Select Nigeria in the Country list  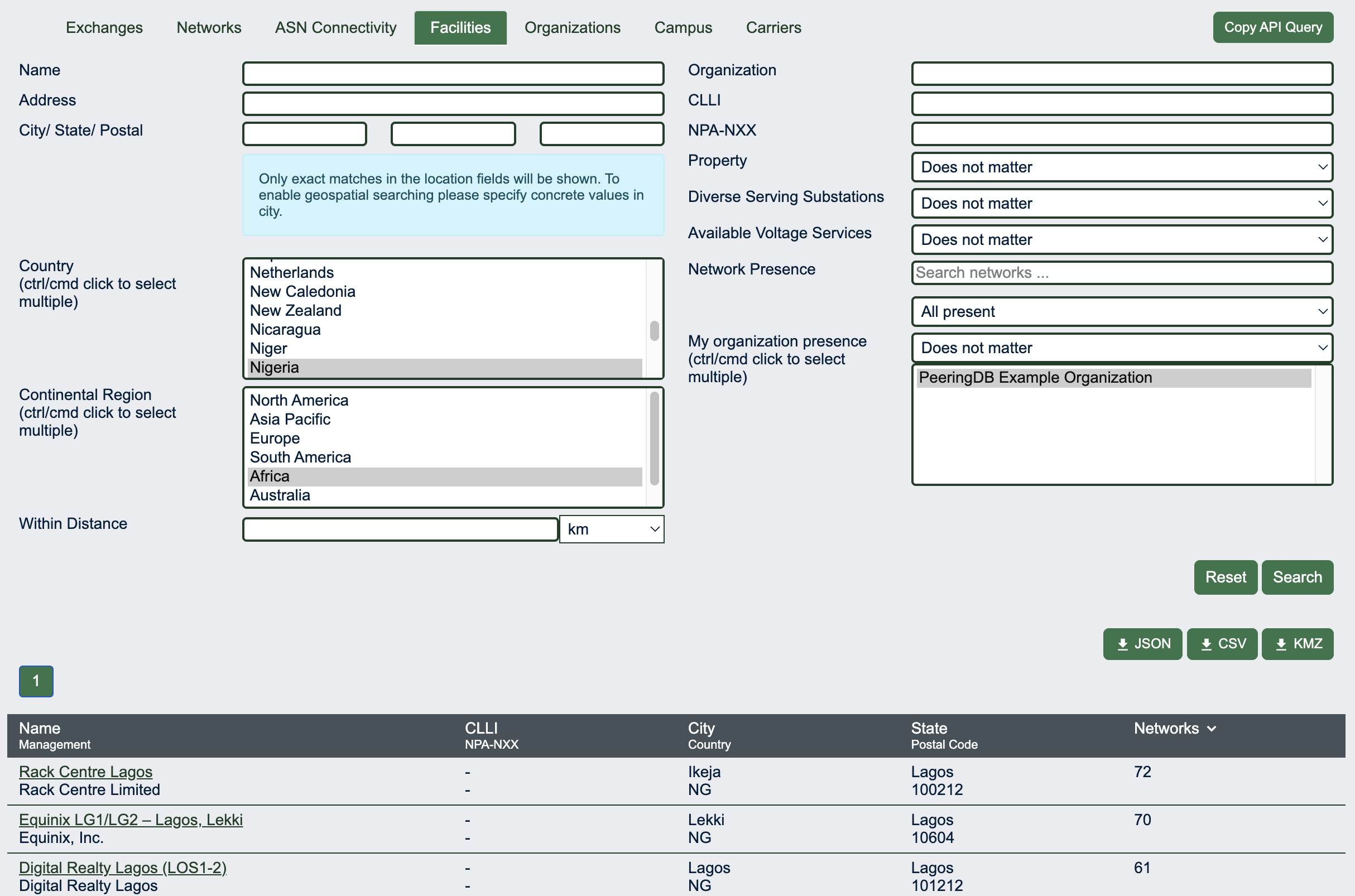point(445,368)
